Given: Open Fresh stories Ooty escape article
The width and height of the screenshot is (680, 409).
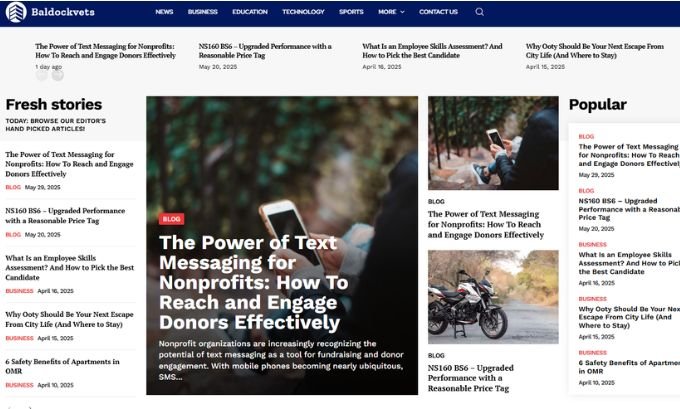Looking at the screenshot, I should point(69,319).
